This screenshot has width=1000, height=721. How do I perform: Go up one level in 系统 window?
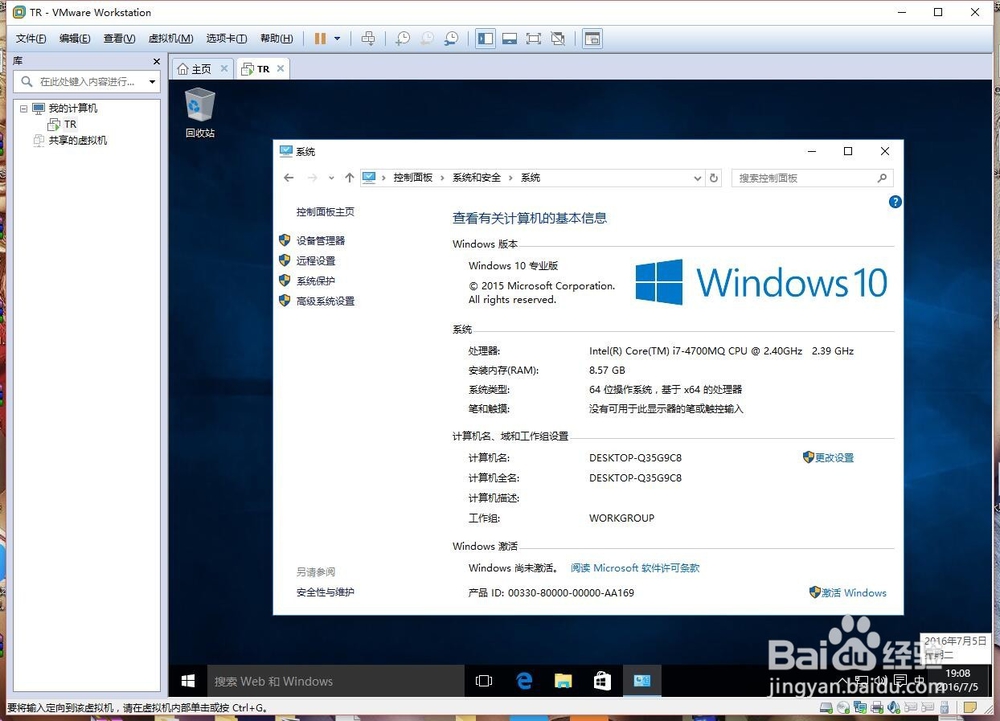click(349, 178)
